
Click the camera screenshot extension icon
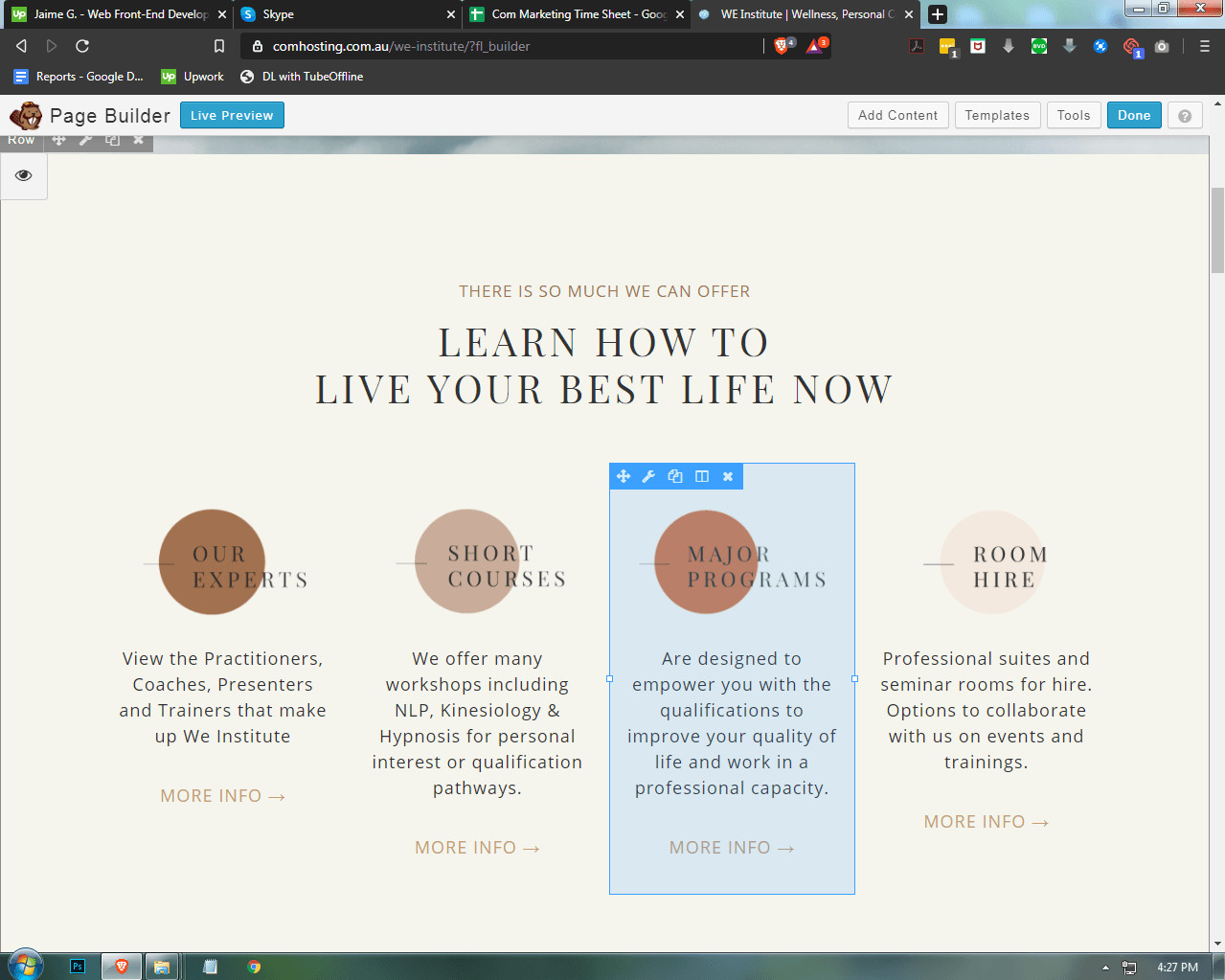click(x=1162, y=46)
